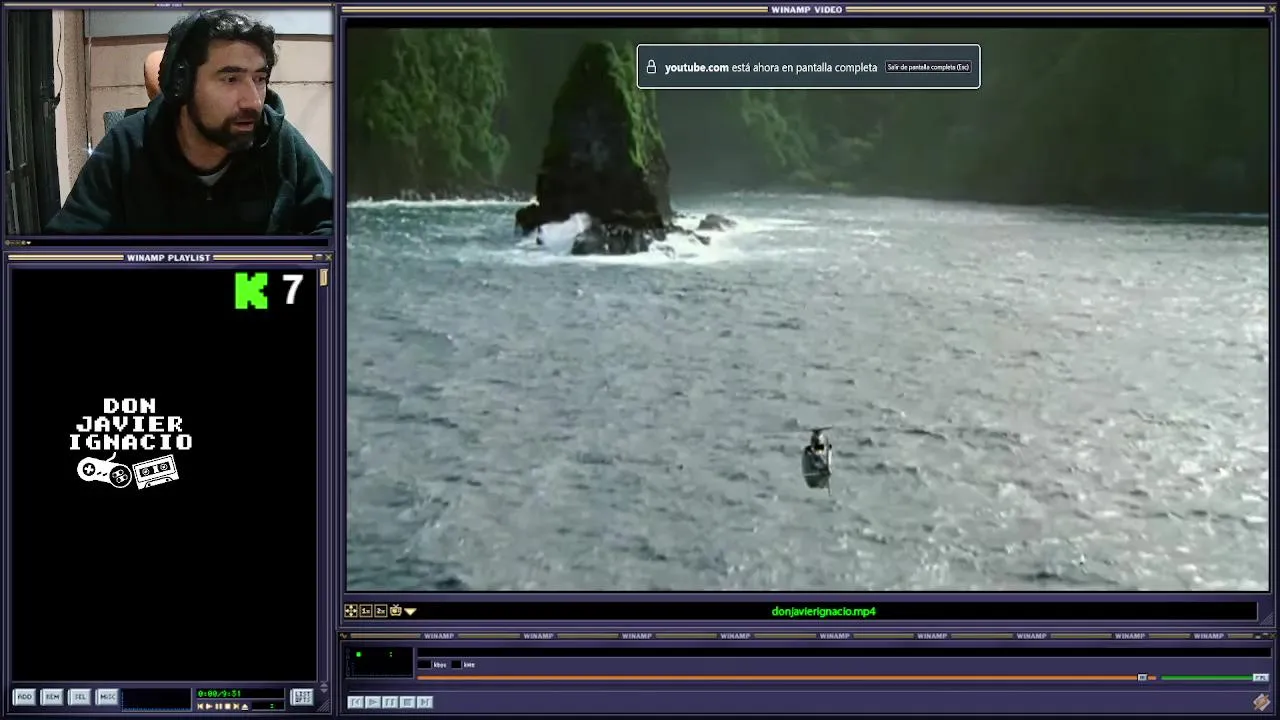
Task: Click Next track in main Winamp window
Action: pyautogui.click(x=425, y=702)
